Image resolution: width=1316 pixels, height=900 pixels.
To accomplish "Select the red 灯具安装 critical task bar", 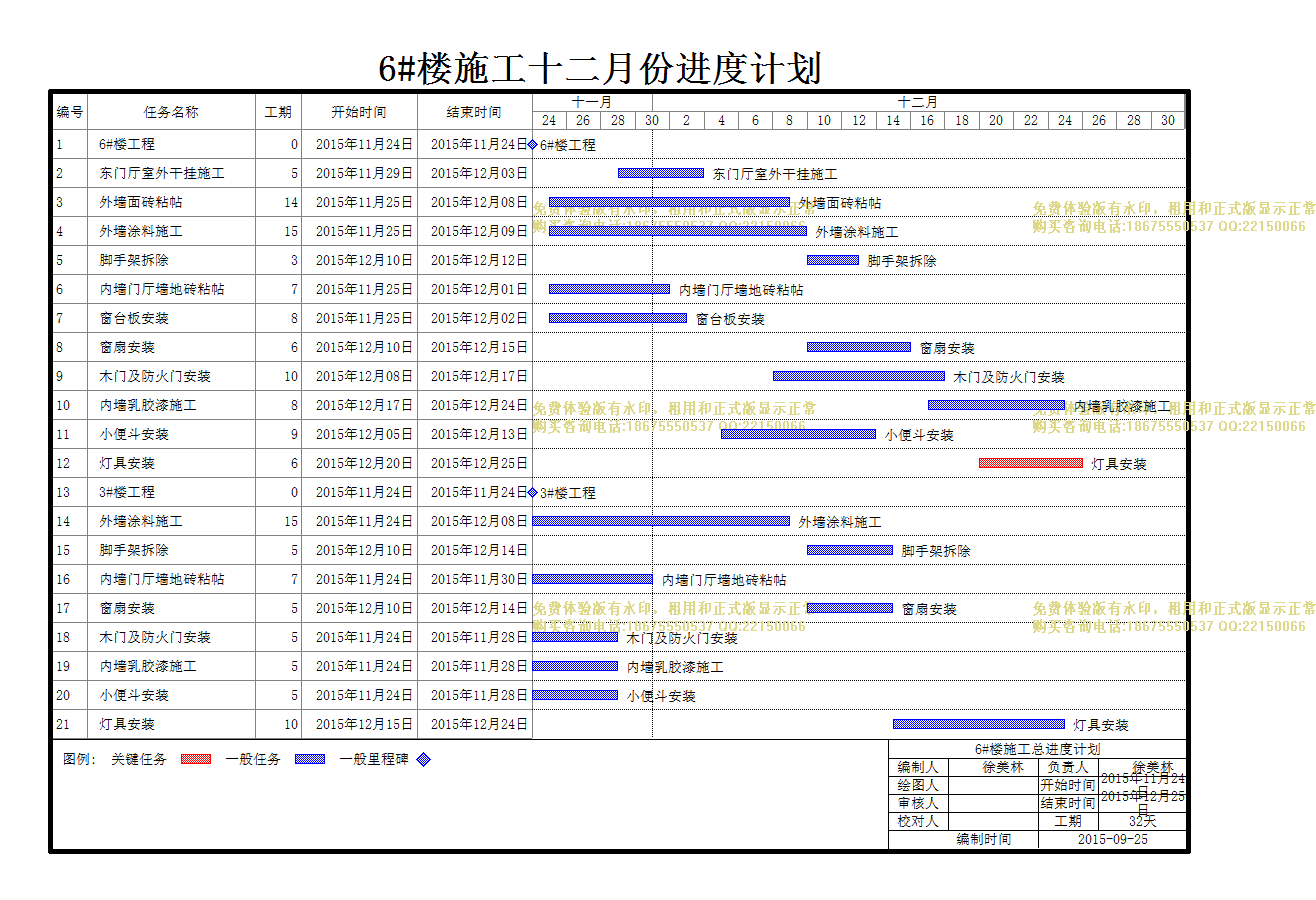I will click(1031, 463).
